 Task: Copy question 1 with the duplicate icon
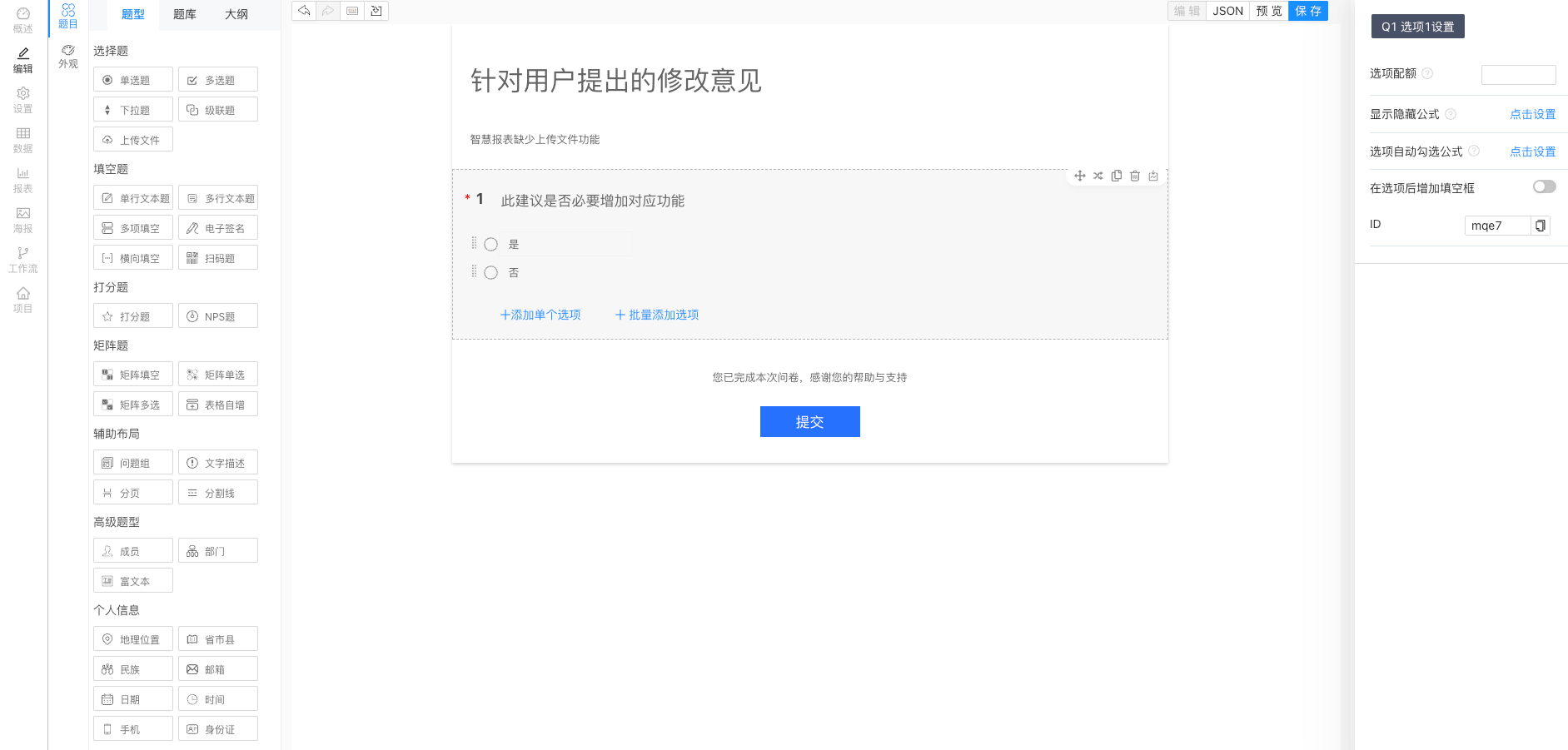1117,176
